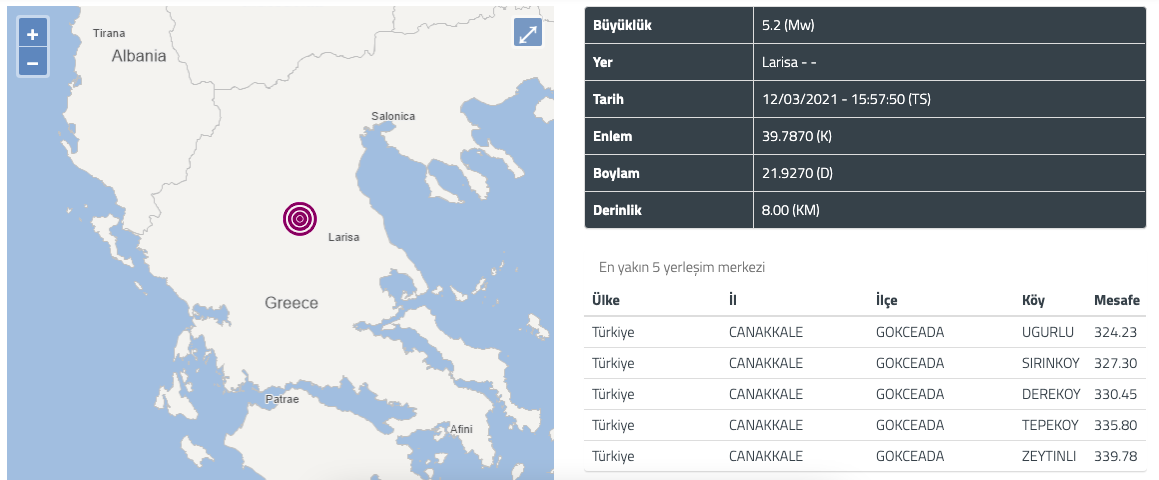This screenshot has width=1159, height=480.
Task: Zoom in the map with plus button
Action: (33, 34)
